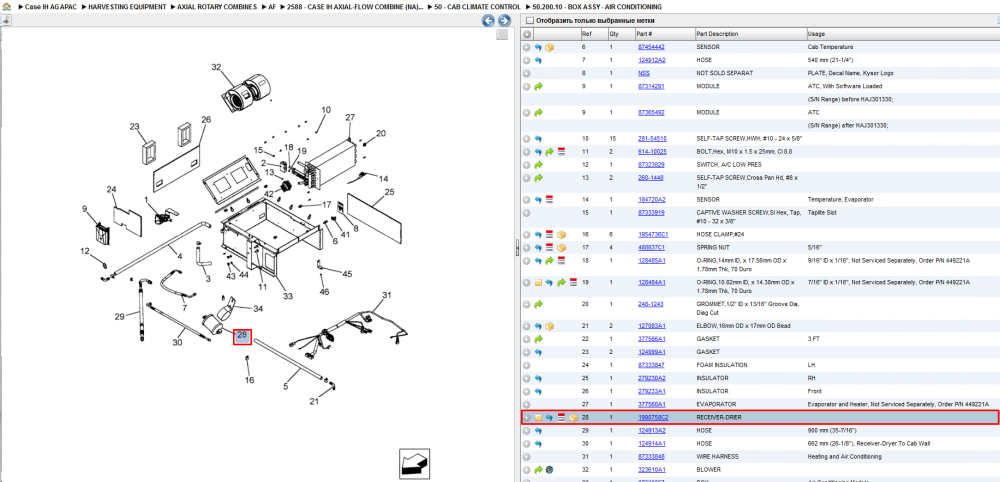Click the green arrow in BLOWER row 32

click(538, 470)
